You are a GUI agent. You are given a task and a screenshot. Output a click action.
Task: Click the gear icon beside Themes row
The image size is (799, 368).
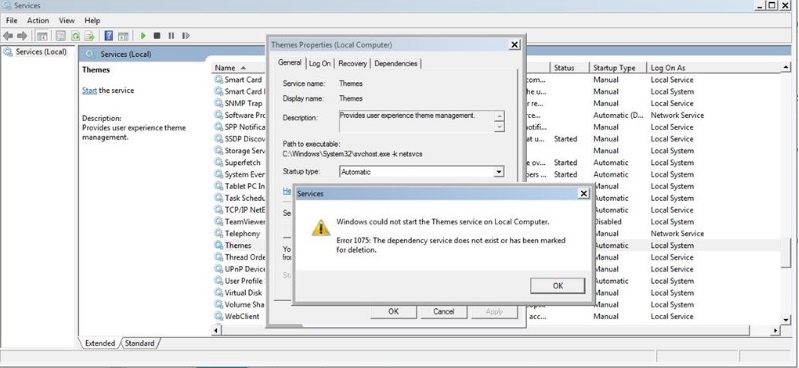click(x=219, y=245)
